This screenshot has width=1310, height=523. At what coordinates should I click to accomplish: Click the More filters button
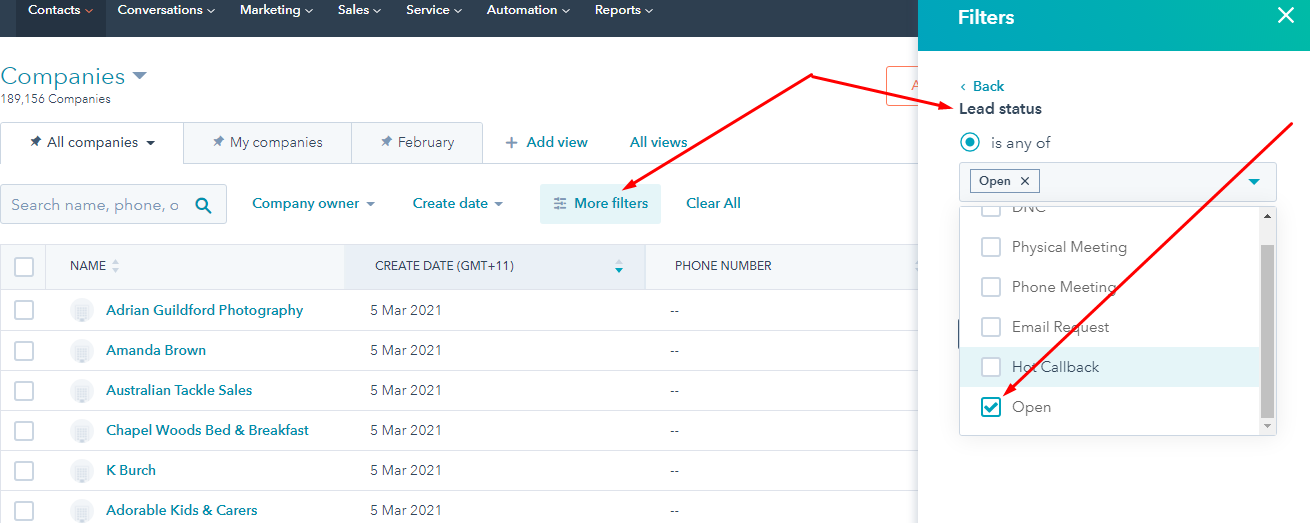[x=600, y=204]
